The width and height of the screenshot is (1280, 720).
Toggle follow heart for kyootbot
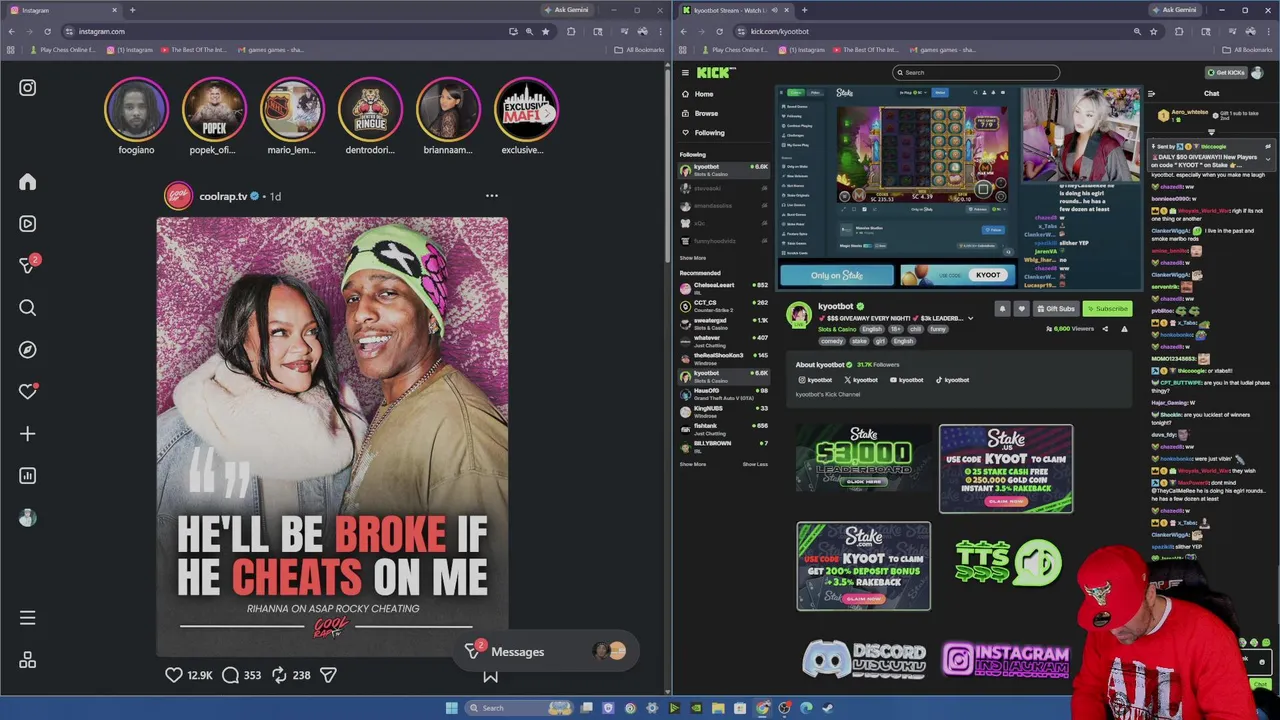coord(1021,309)
